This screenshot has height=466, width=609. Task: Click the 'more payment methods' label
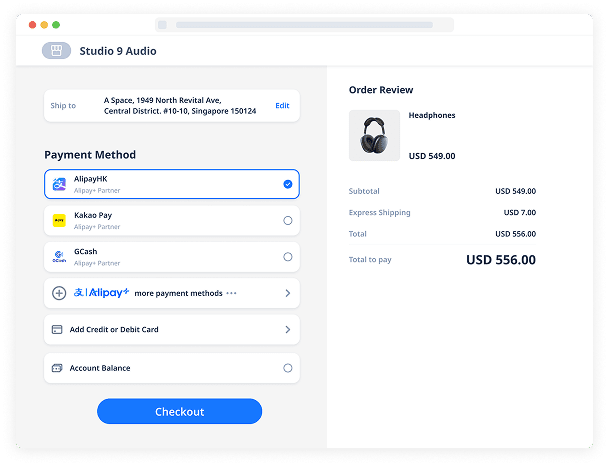point(178,293)
